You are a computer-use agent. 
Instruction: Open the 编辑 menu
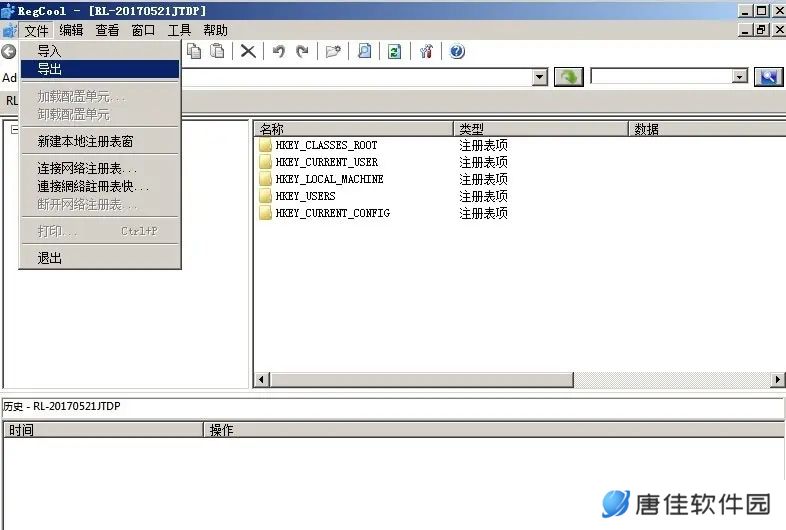pyautogui.click(x=71, y=31)
